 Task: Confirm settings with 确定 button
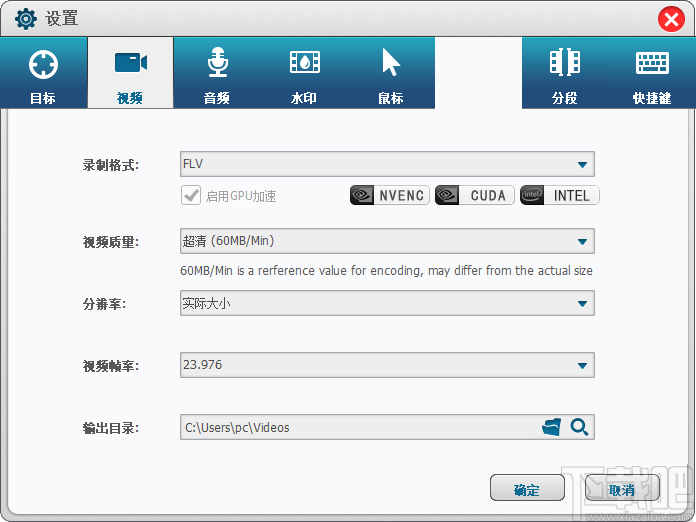point(527,488)
